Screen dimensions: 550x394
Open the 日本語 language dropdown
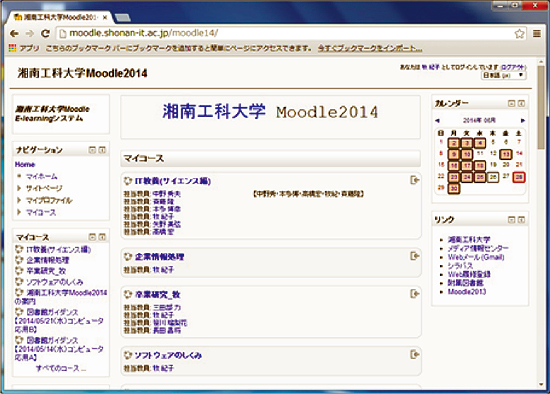(x=503, y=75)
